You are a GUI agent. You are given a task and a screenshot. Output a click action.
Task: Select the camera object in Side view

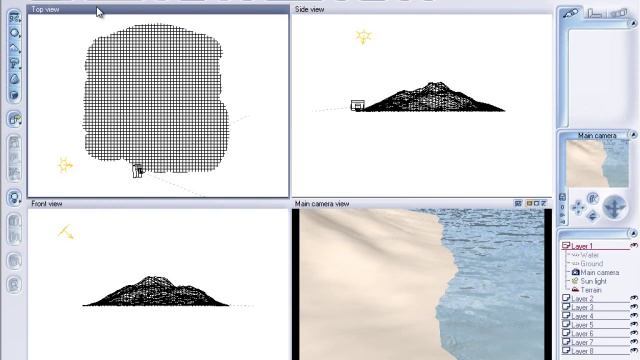tap(358, 105)
